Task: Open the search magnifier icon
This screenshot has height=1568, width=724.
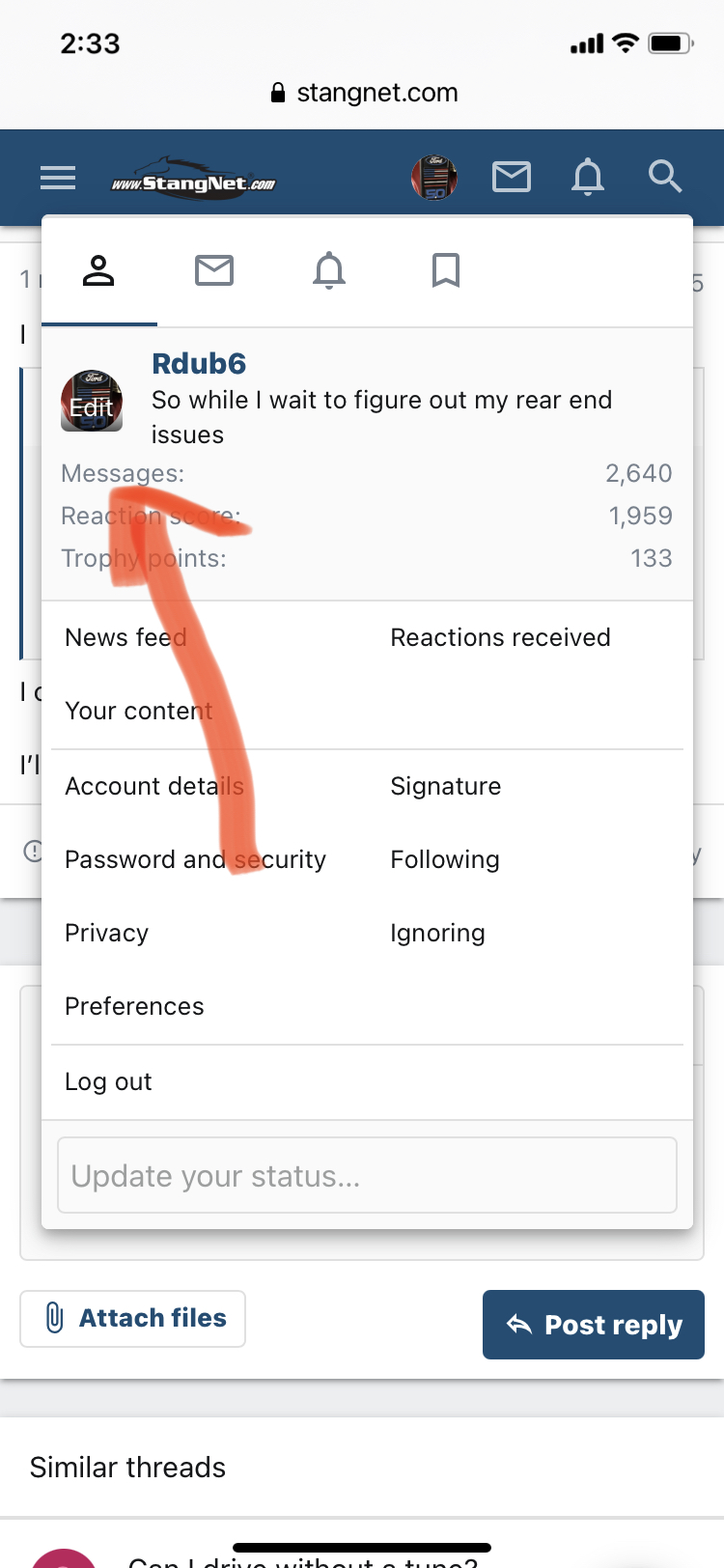Action: point(665,178)
